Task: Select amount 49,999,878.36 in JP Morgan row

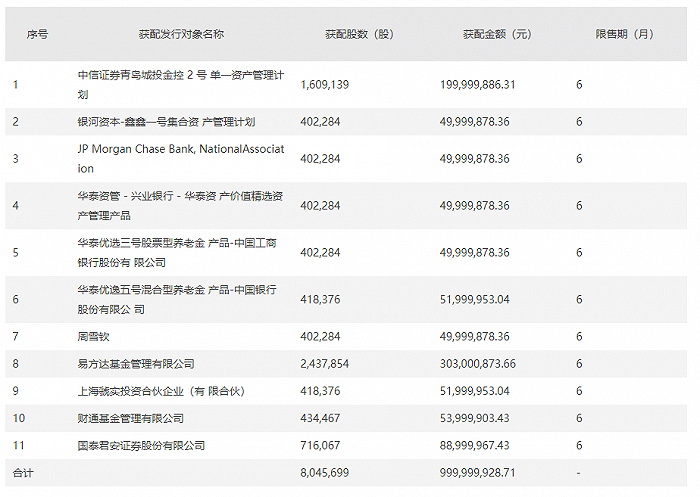Action: click(x=475, y=159)
